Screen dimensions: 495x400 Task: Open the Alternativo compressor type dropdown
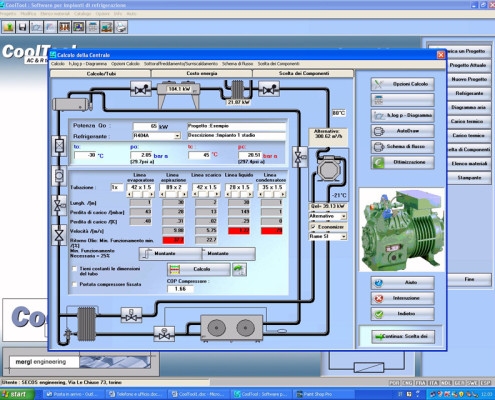click(x=344, y=216)
